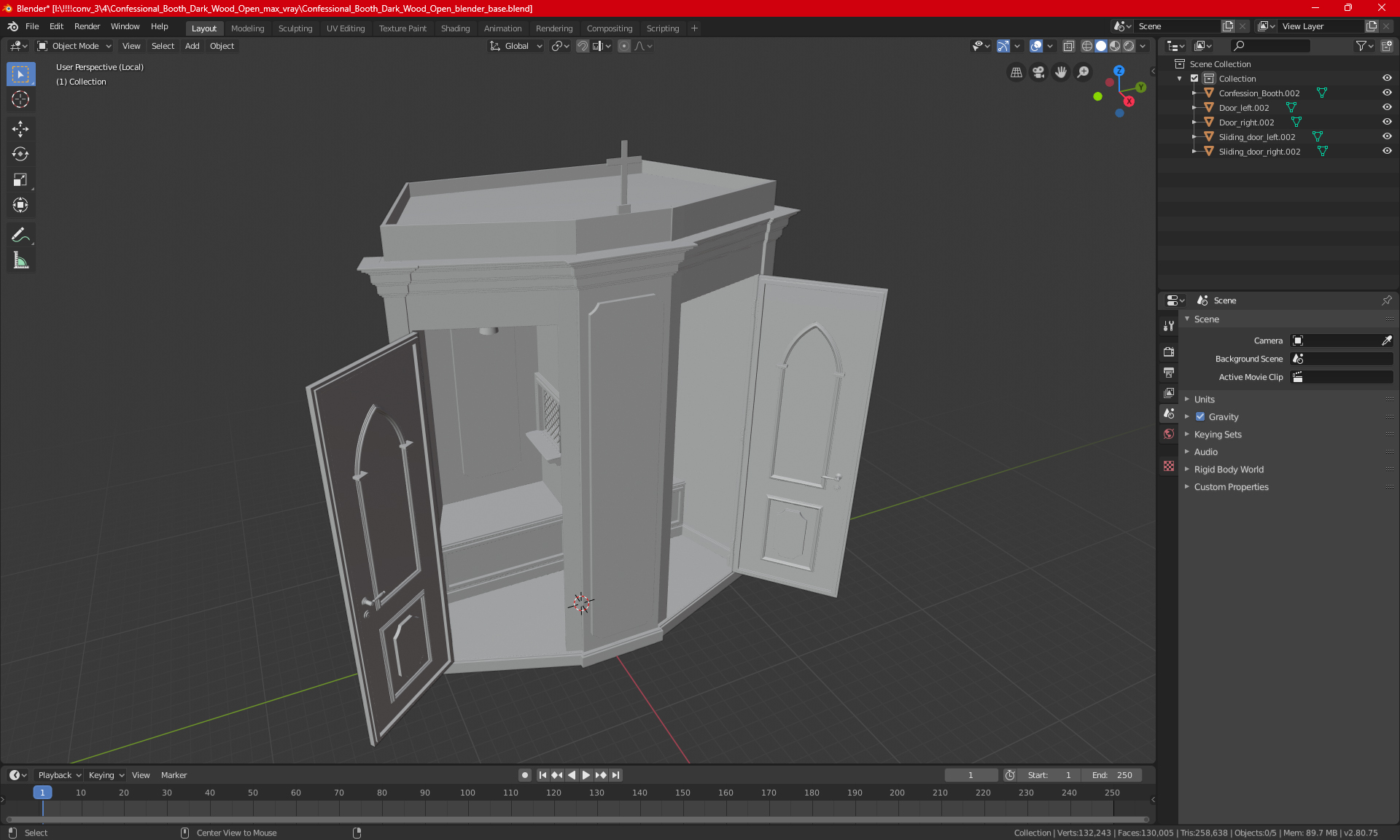Click the zoom view magnifier icon
The width and height of the screenshot is (1400, 840).
click(x=1084, y=72)
